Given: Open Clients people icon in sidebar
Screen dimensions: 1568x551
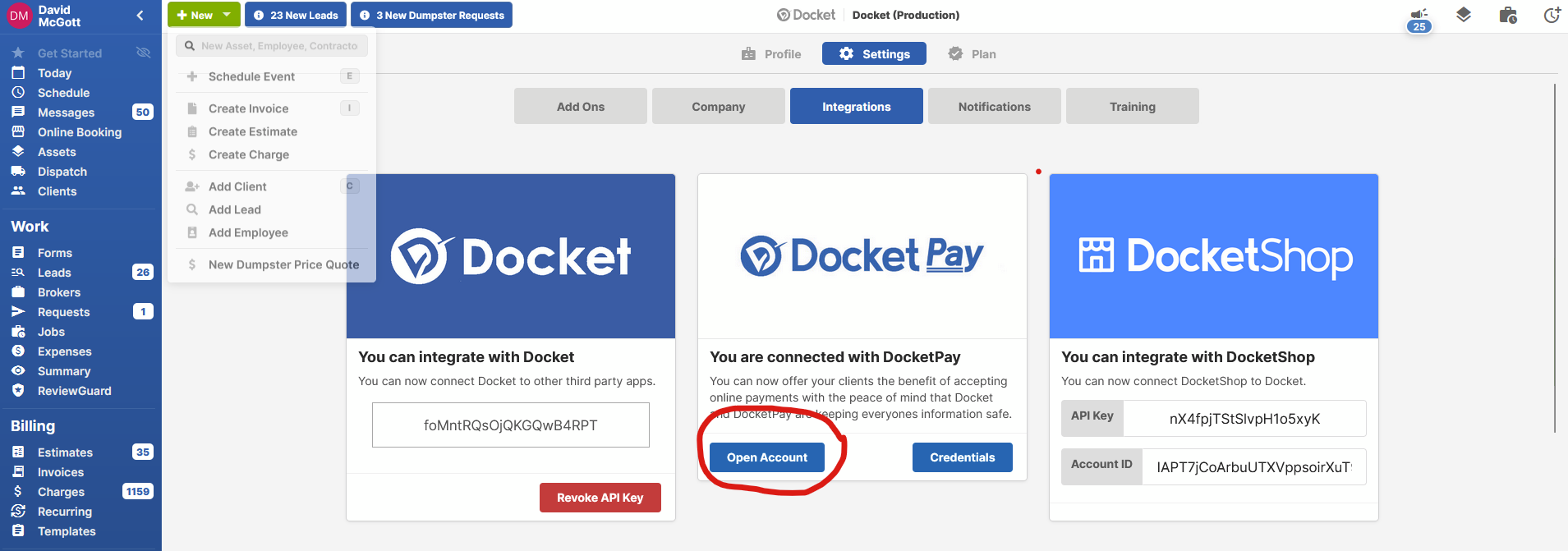Looking at the screenshot, I should 18,191.
